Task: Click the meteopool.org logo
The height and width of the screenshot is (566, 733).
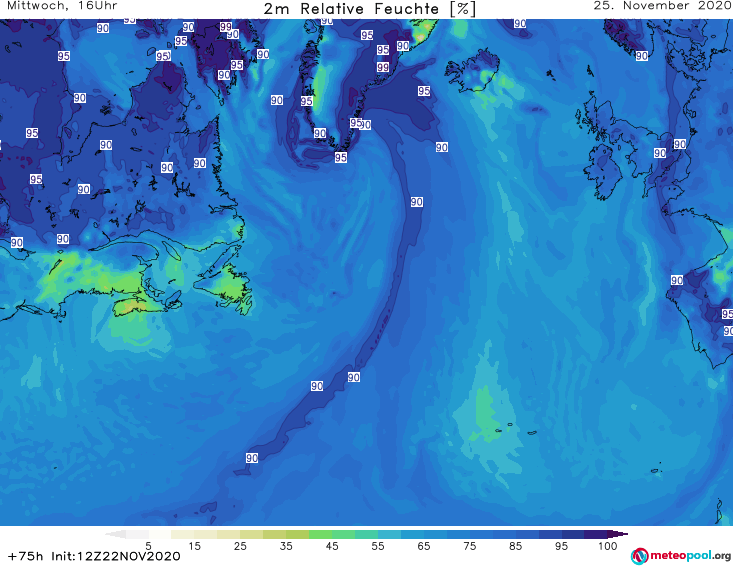Action: click(681, 556)
